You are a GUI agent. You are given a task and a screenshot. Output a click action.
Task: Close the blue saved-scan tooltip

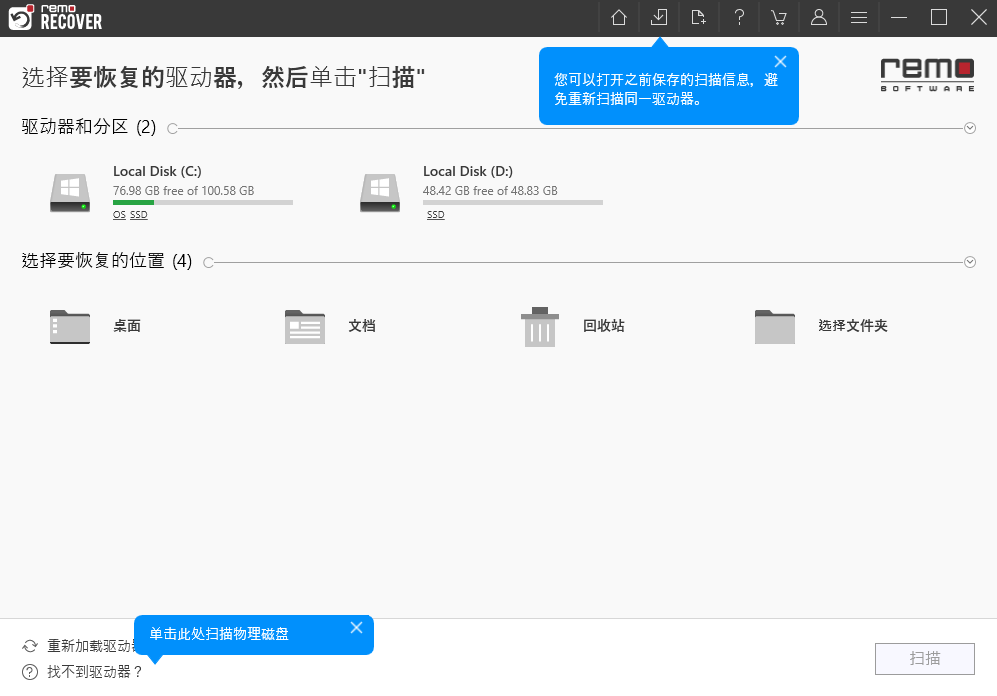(x=780, y=62)
